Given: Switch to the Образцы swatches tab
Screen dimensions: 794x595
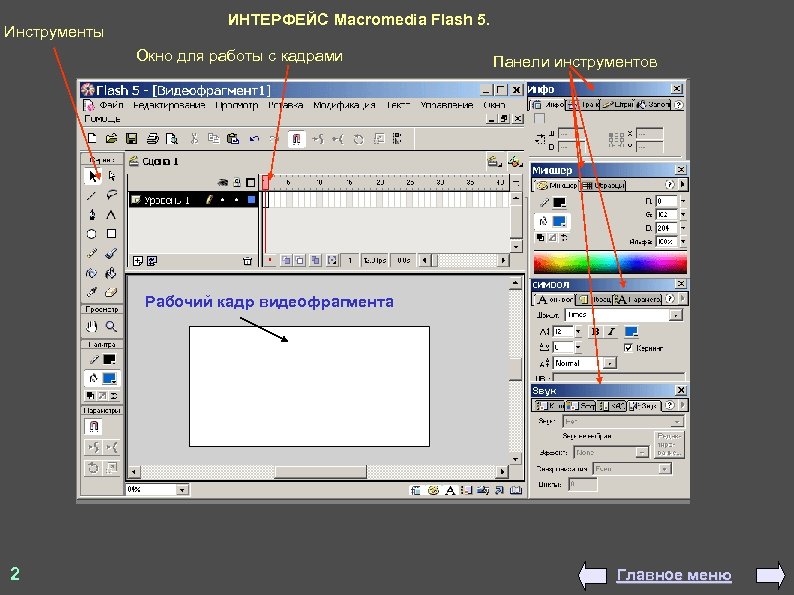Looking at the screenshot, I should point(603,185).
